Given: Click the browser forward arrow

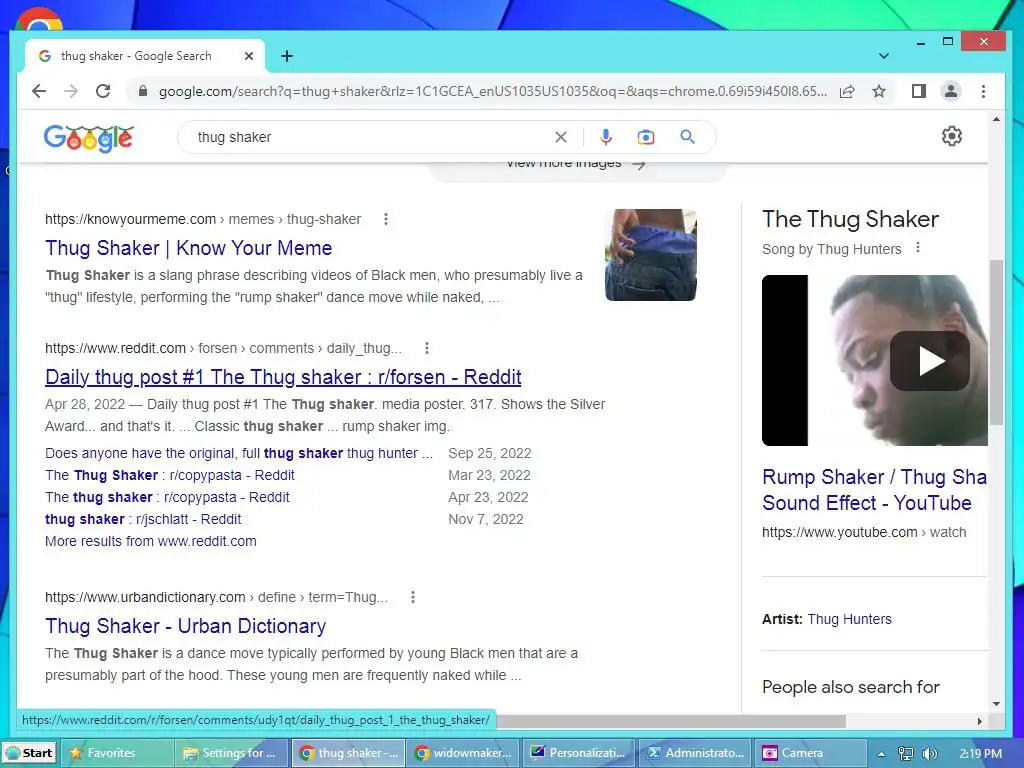Looking at the screenshot, I should (71, 91).
